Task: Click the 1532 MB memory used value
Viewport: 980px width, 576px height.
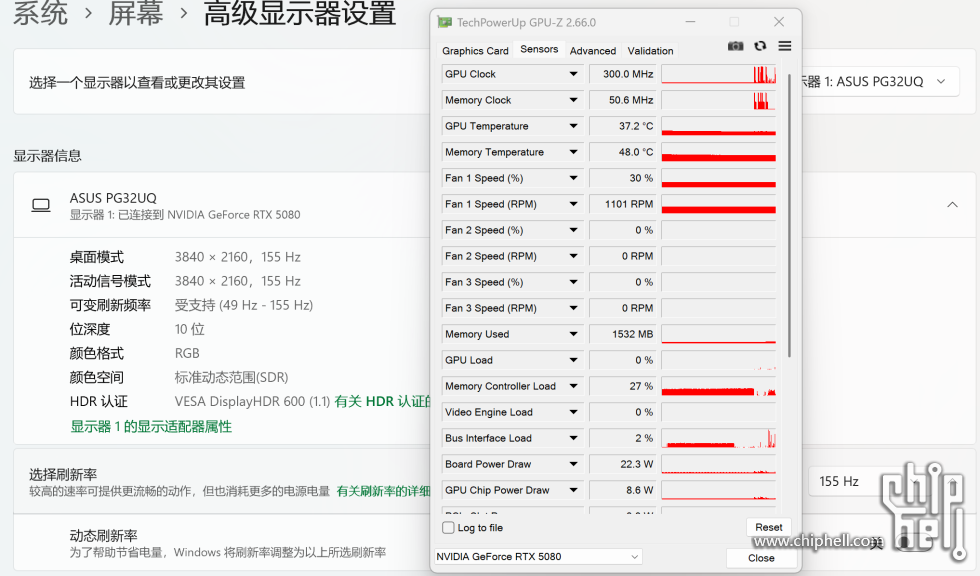Action: pos(622,334)
